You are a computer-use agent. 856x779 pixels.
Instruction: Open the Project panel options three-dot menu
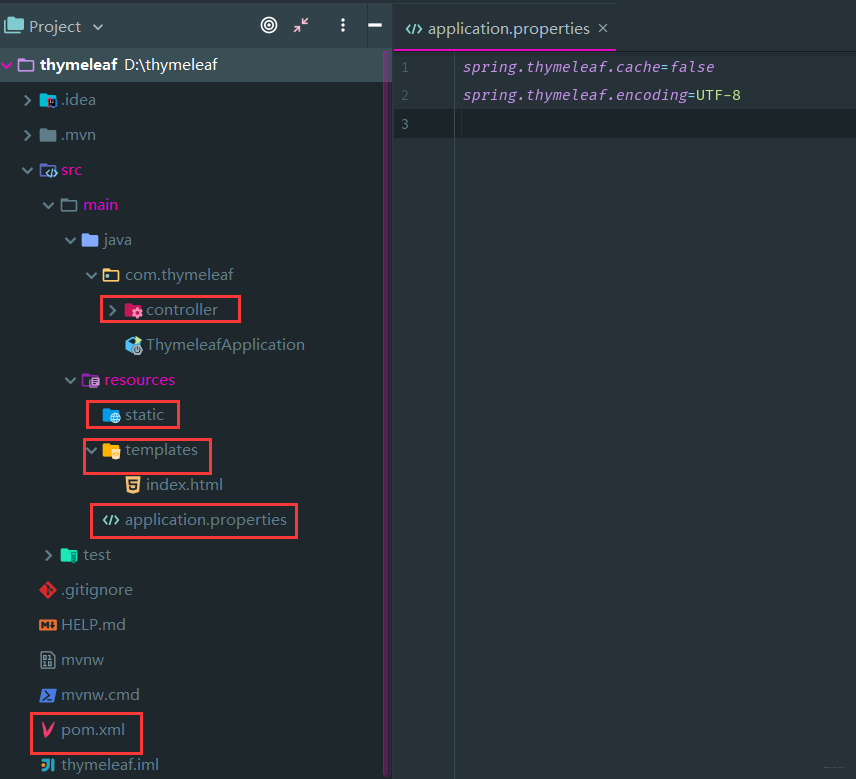pyautogui.click(x=343, y=25)
